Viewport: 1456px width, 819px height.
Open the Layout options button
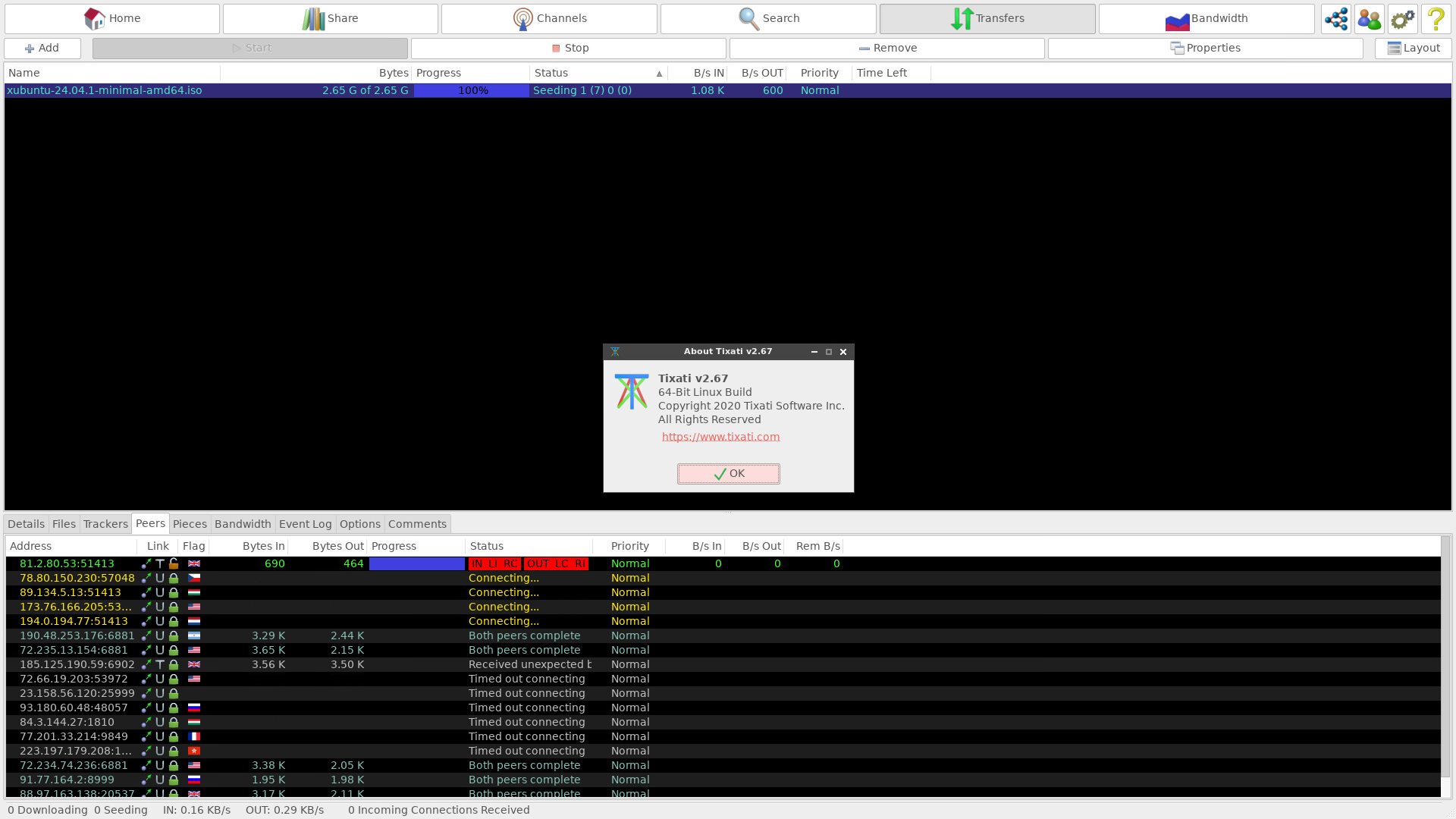click(1413, 48)
